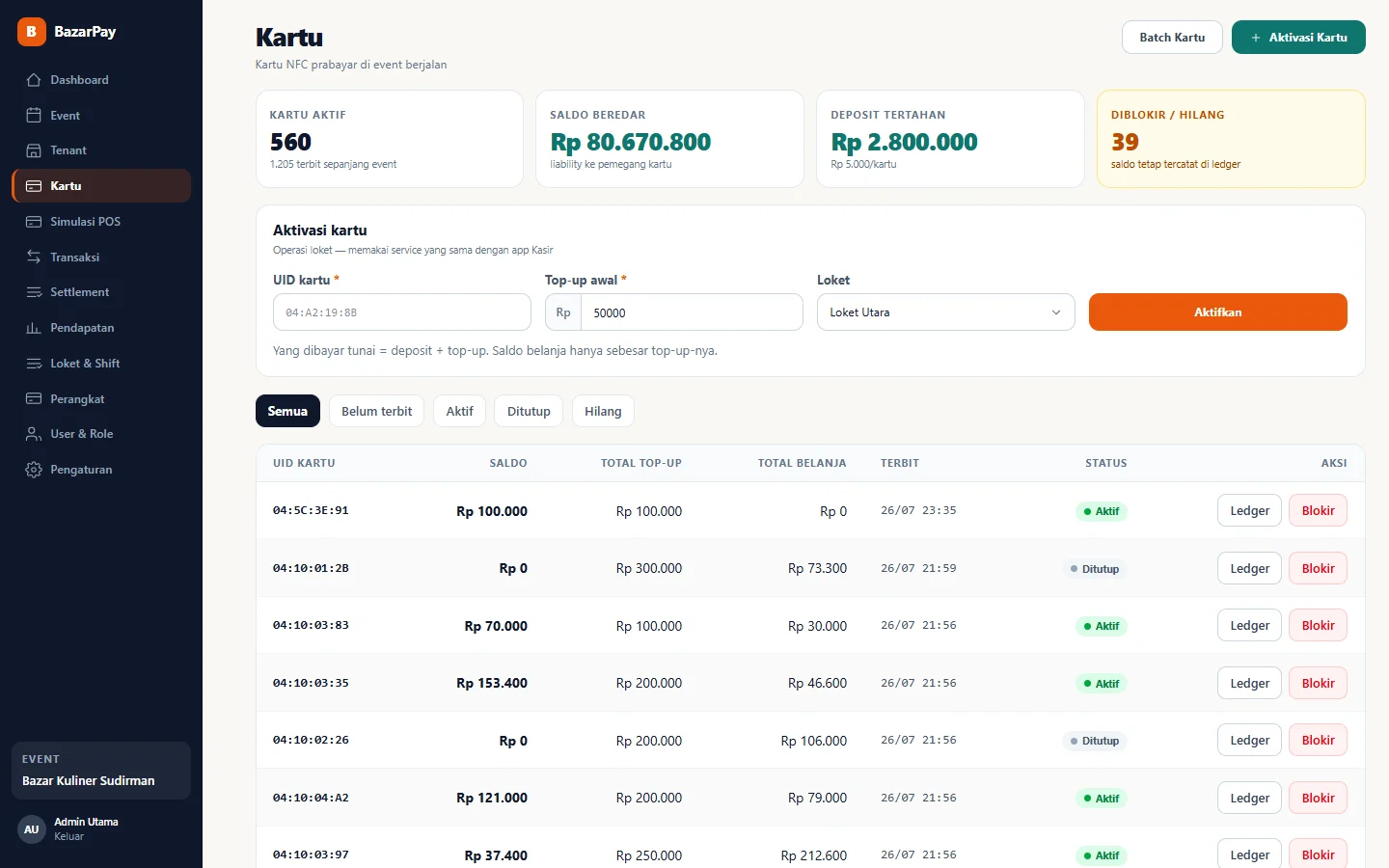
Task: Open Dashboard via its home icon
Action: pos(34,80)
